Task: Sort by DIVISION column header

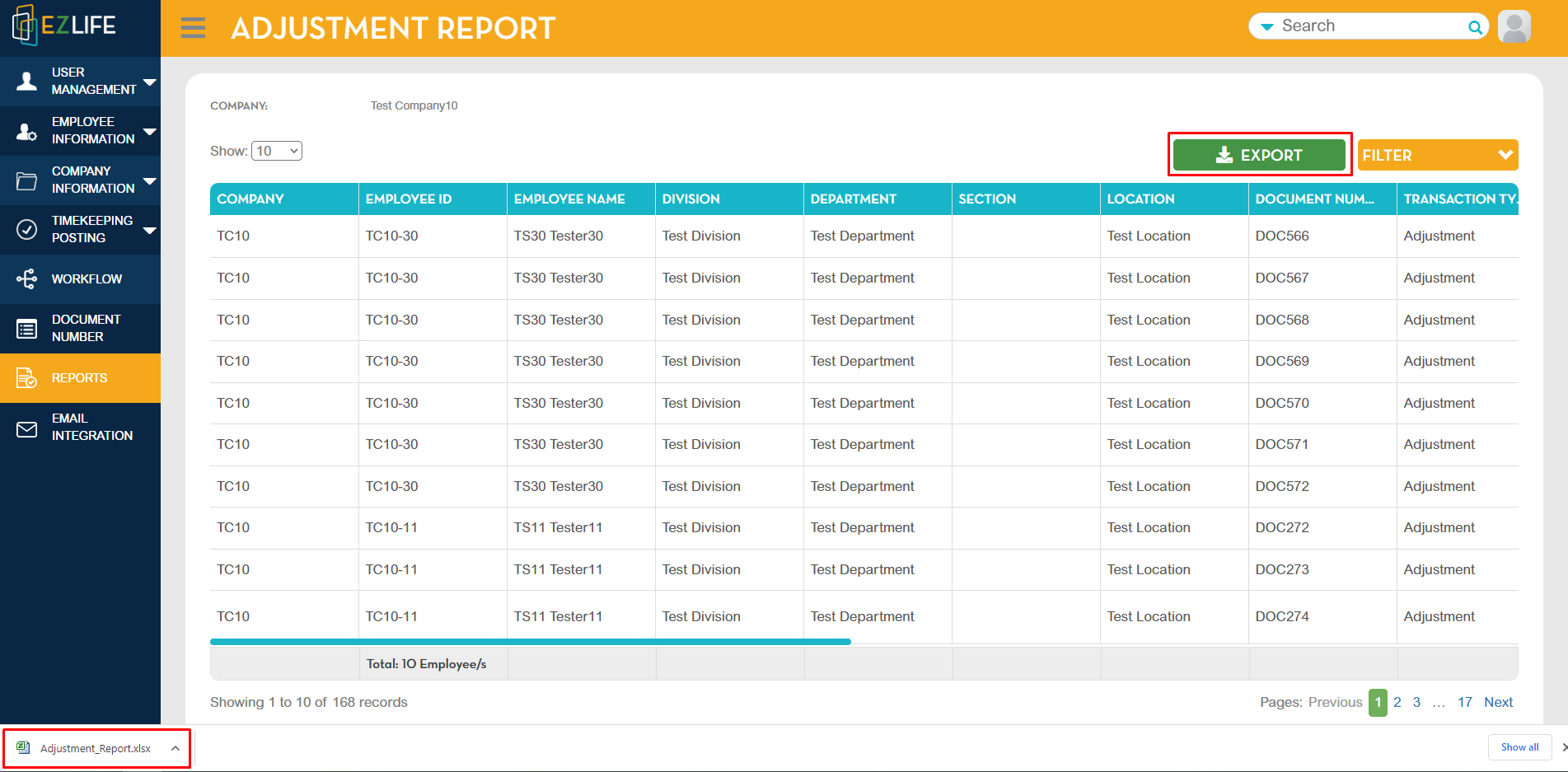Action: (x=729, y=199)
